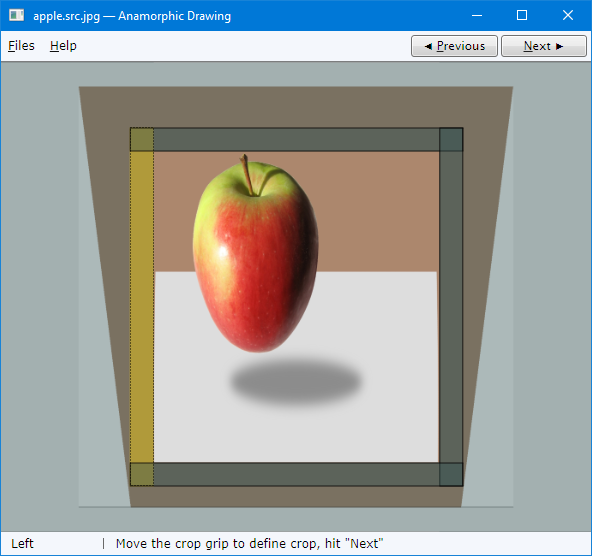592x556 pixels.
Task: Open the Files menu
Action: click(x=21, y=46)
